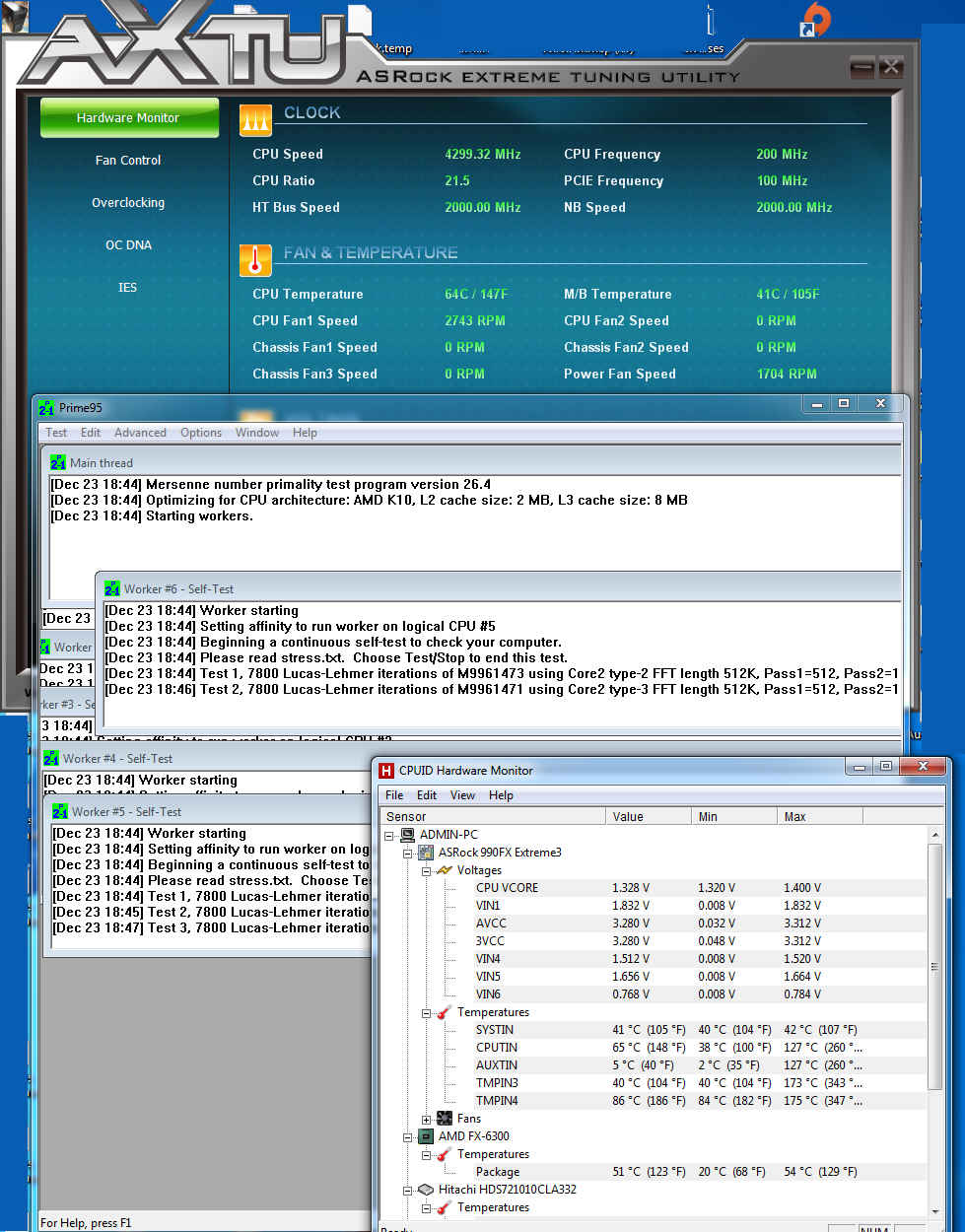Click the ADMIN-PC computer icon in sensor tree
Viewport: 965px width, 1232px height.
[407, 835]
